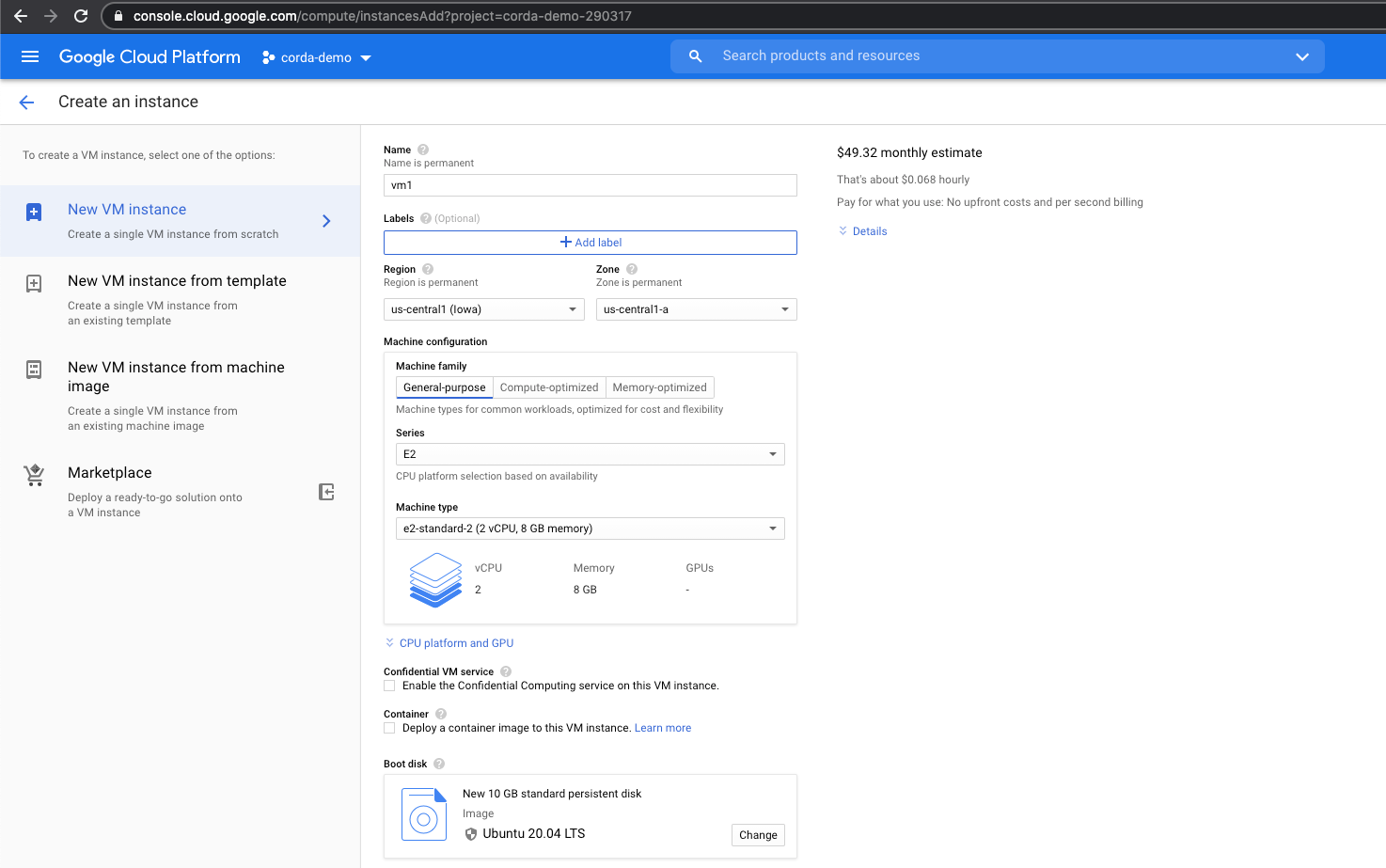1386x868 pixels.
Task: Click the corda-demo project icon
Action: [x=269, y=57]
